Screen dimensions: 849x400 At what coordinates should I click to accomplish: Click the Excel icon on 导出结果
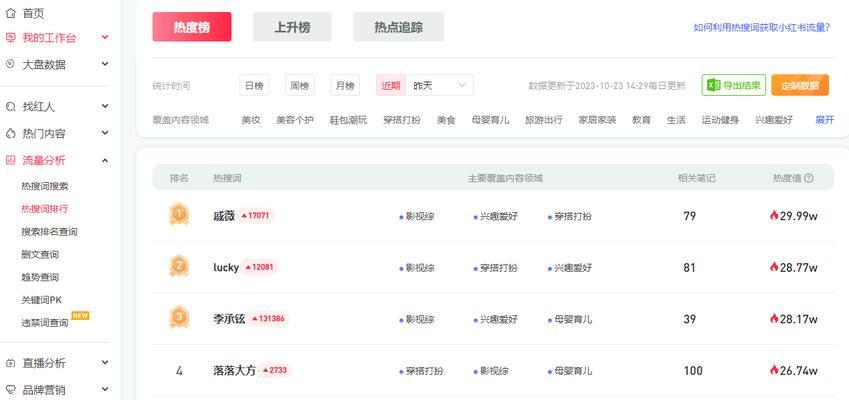click(714, 85)
